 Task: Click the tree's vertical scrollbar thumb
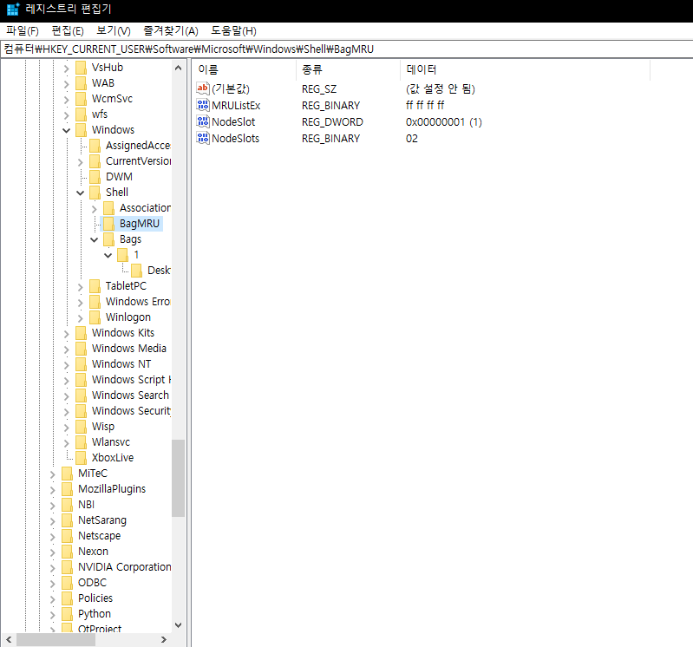tap(178, 478)
